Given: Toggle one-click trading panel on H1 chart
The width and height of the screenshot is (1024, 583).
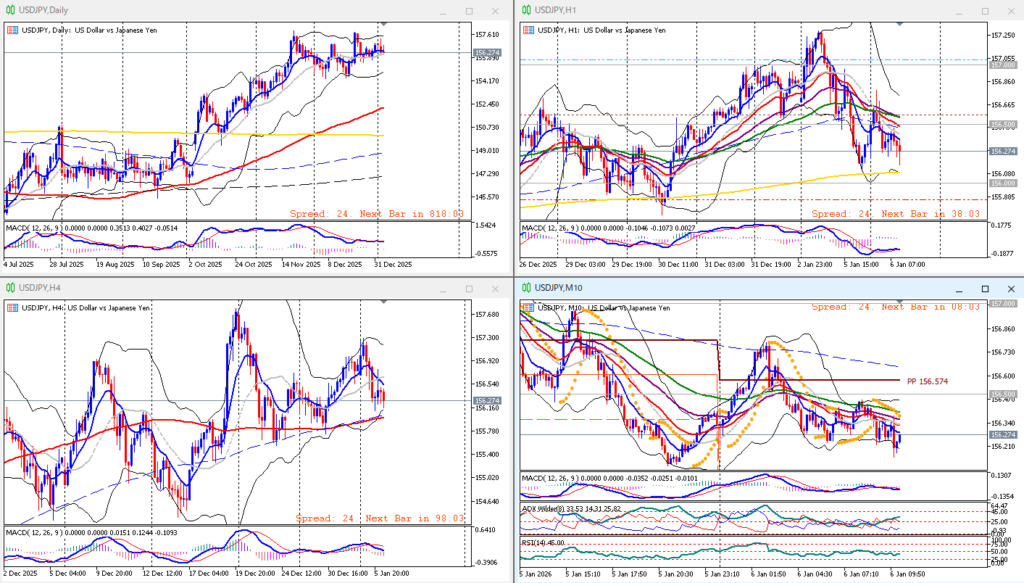Looking at the screenshot, I should pyautogui.click(x=526, y=30).
